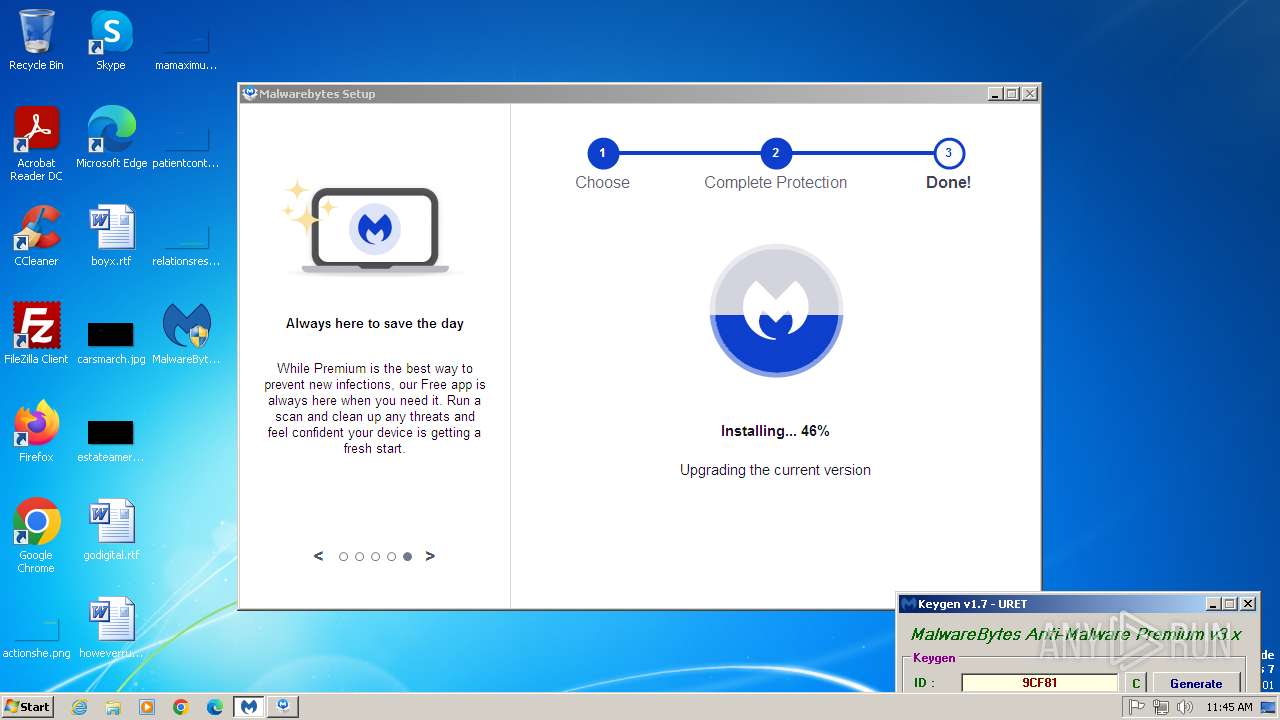1280x720 pixels.
Task: Select the howeverru document icon
Action: click(x=111, y=628)
